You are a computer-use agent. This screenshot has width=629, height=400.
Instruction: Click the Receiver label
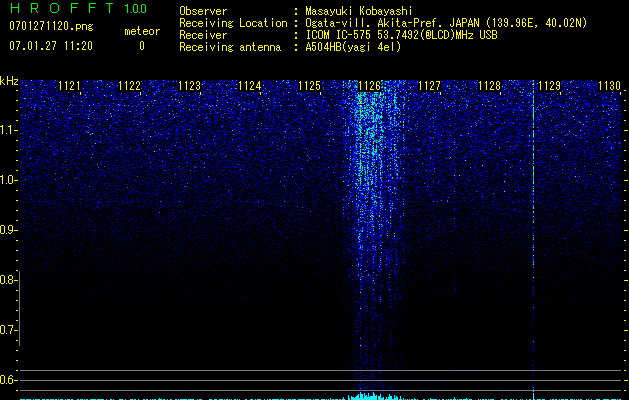point(203,35)
